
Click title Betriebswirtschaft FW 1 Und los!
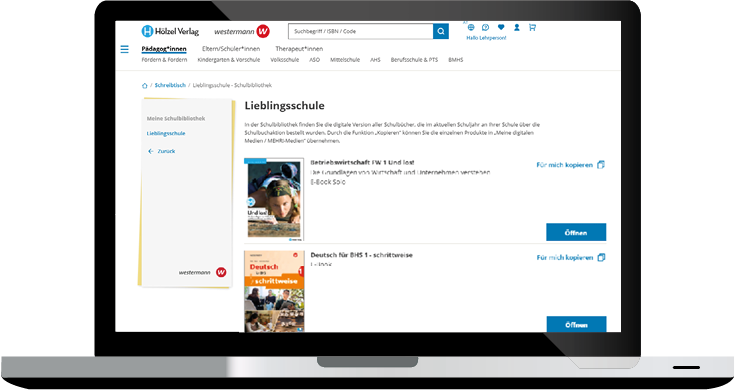[x=362, y=163]
